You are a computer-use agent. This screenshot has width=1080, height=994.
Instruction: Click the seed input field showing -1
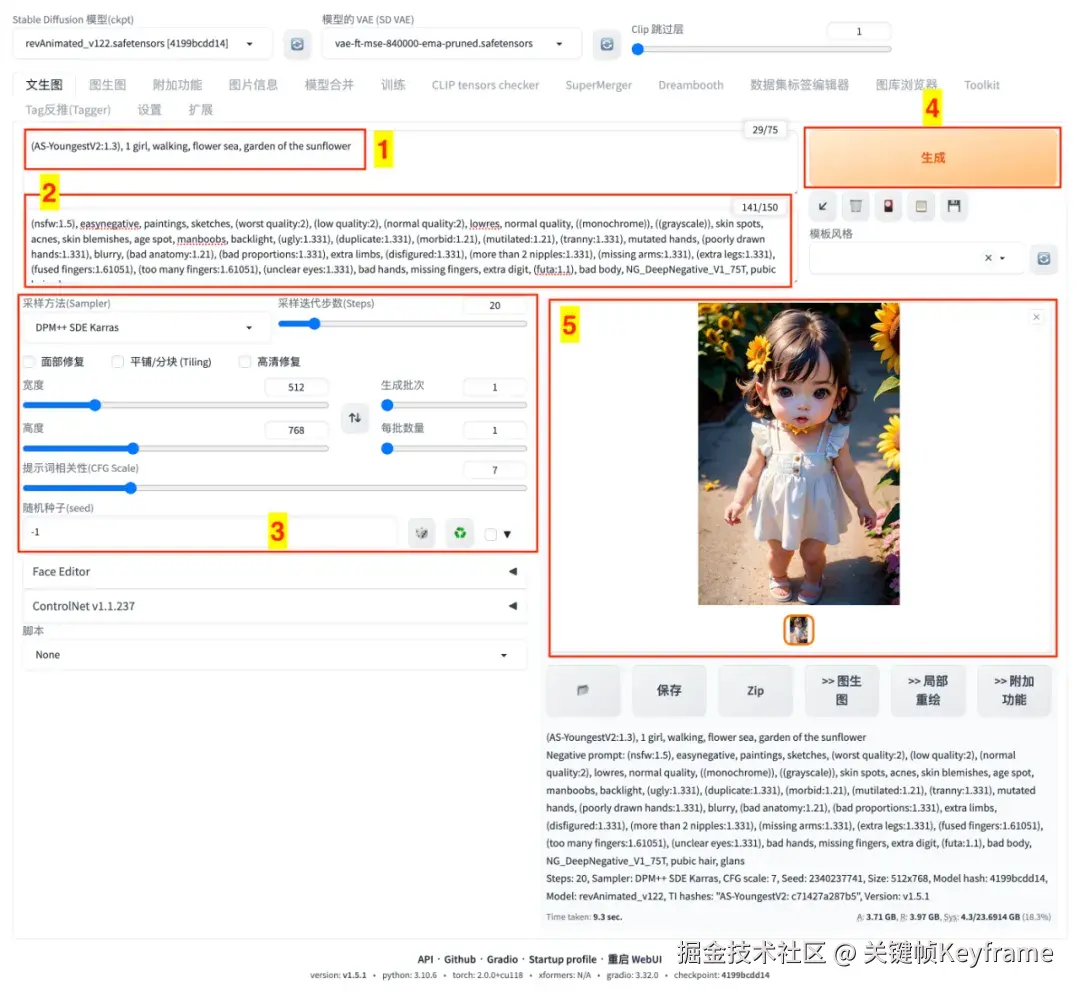(x=210, y=532)
